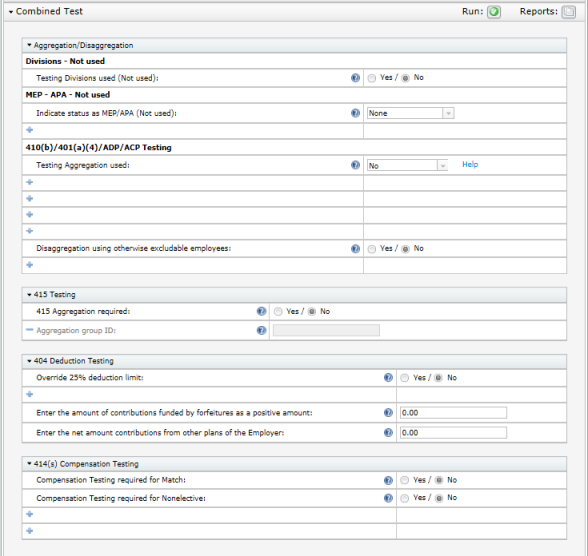The height and width of the screenshot is (556, 588).
Task: Click plus icon below MEP/APA status row
Action: (x=30, y=130)
